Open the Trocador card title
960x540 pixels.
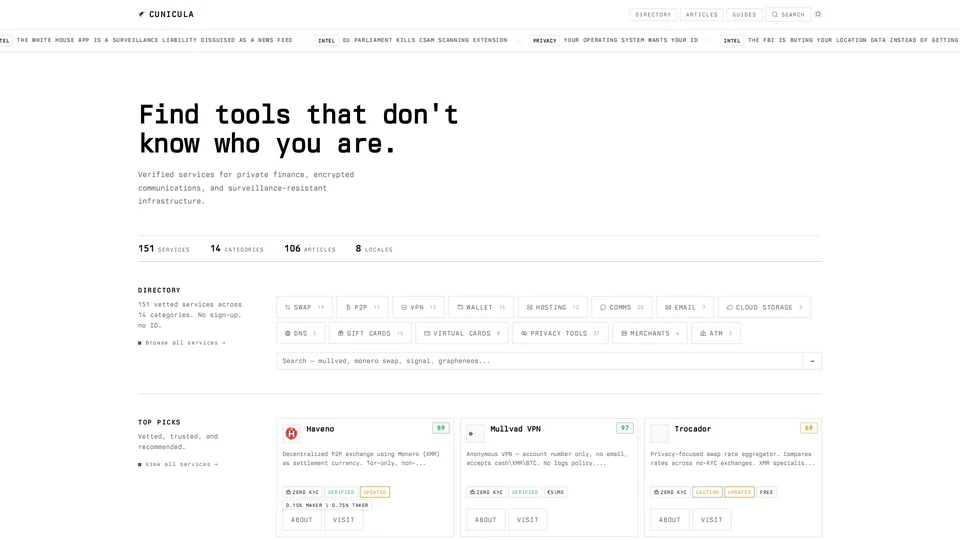coord(692,429)
